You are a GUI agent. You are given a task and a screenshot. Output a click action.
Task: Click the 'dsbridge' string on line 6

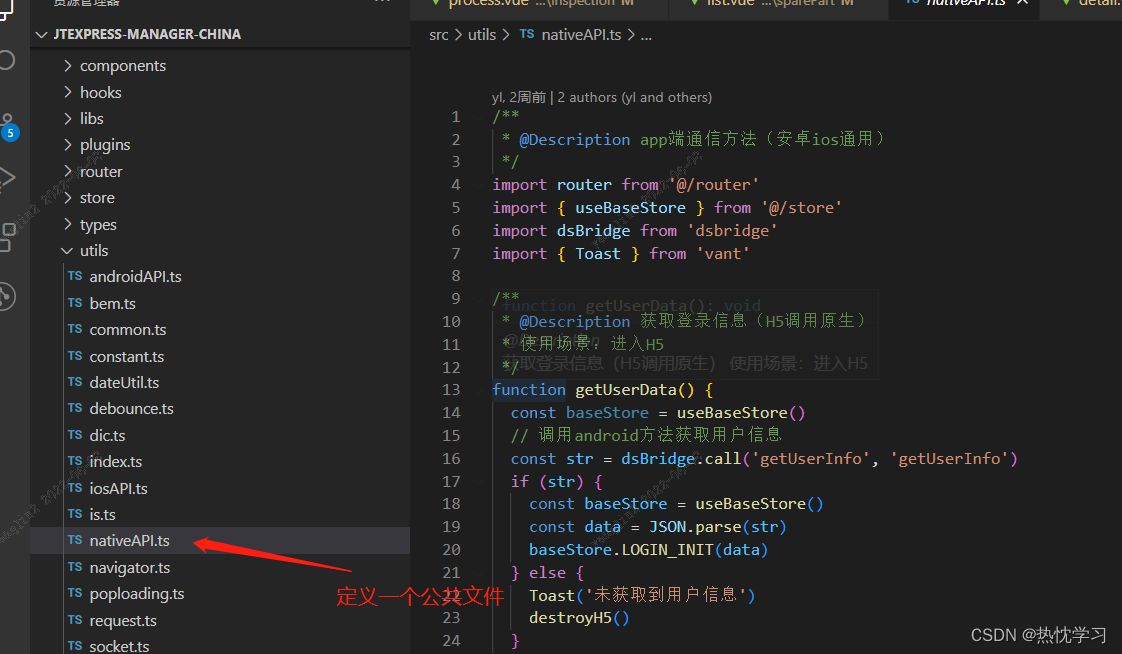tap(732, 230)
